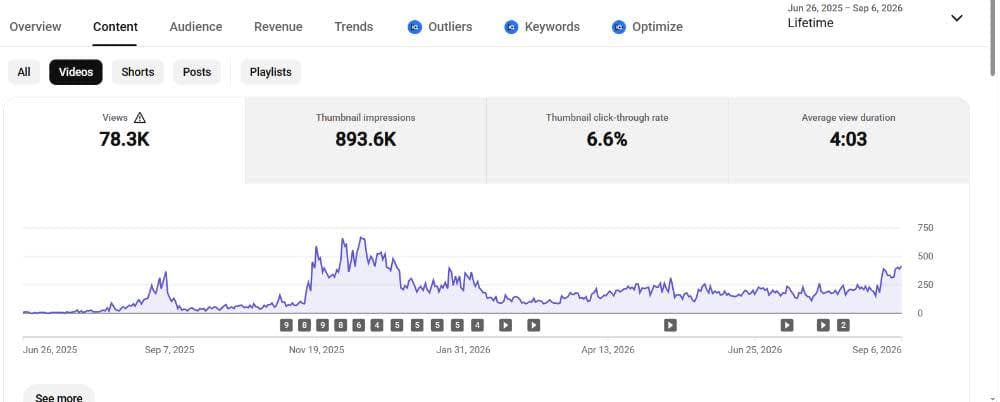Open the Revenue tab
The width and height of the screenshot is (1000, 402).
click(x=278, y=27)
